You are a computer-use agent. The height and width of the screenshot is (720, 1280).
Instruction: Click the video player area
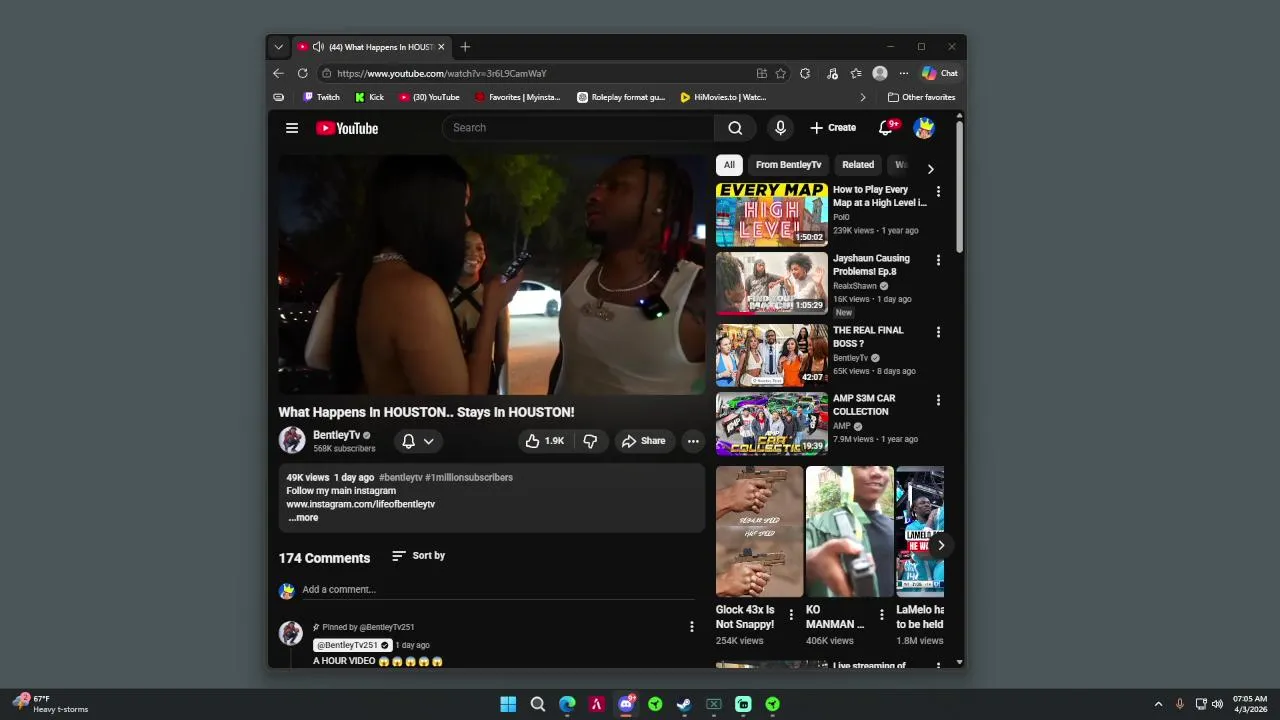[x=491, y=274]
